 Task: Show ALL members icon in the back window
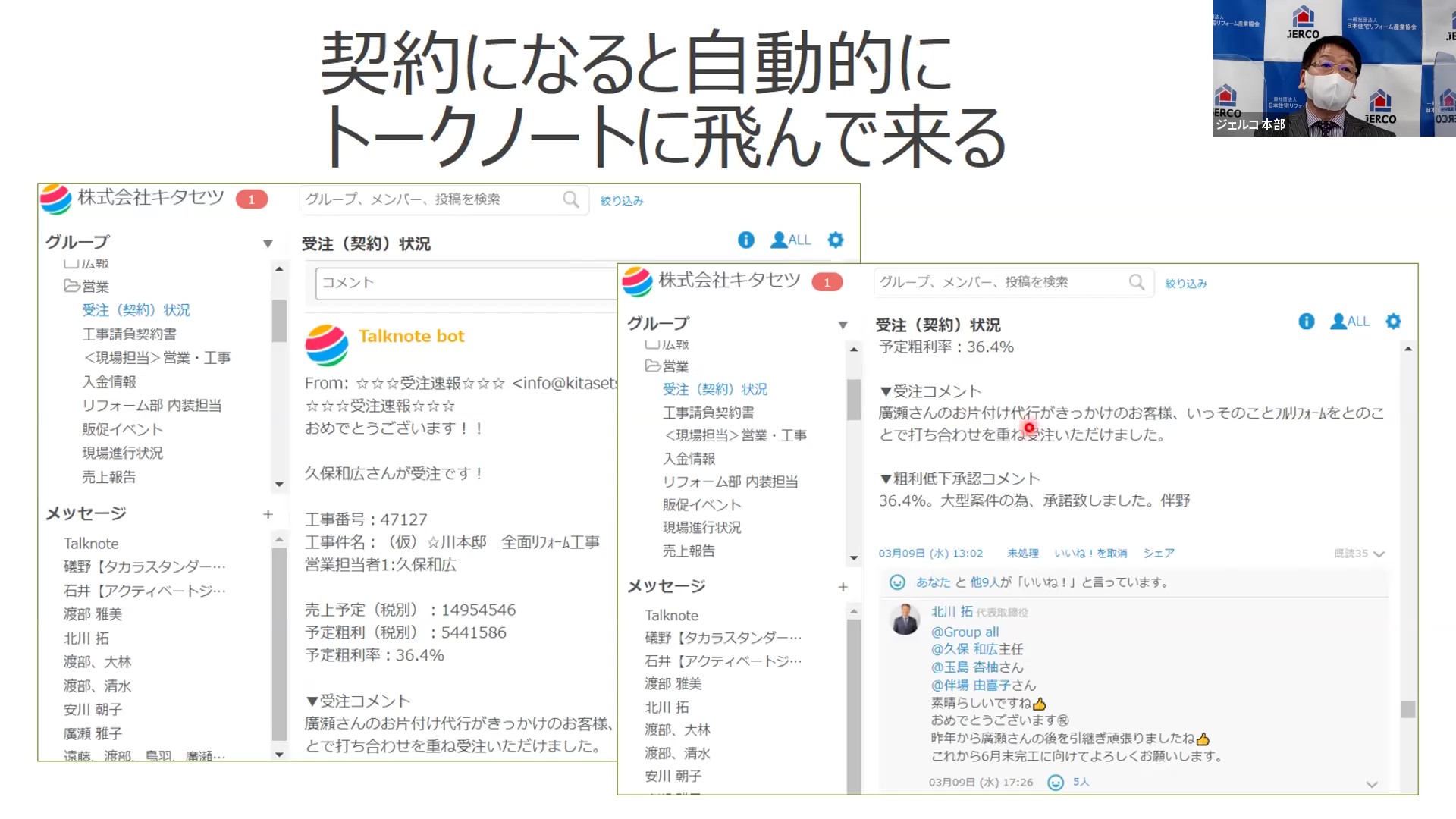coord(791,240)
